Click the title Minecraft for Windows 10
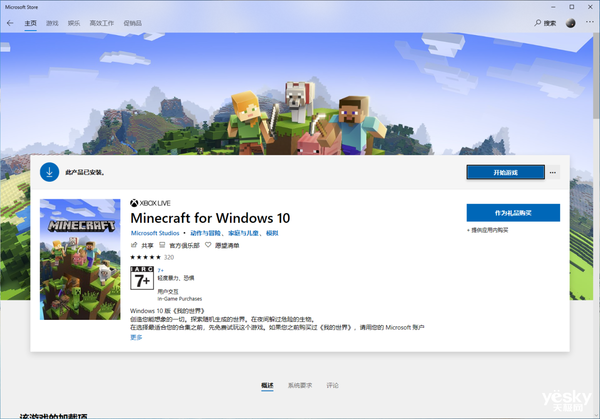600x419 pixels. pos(210,218)
